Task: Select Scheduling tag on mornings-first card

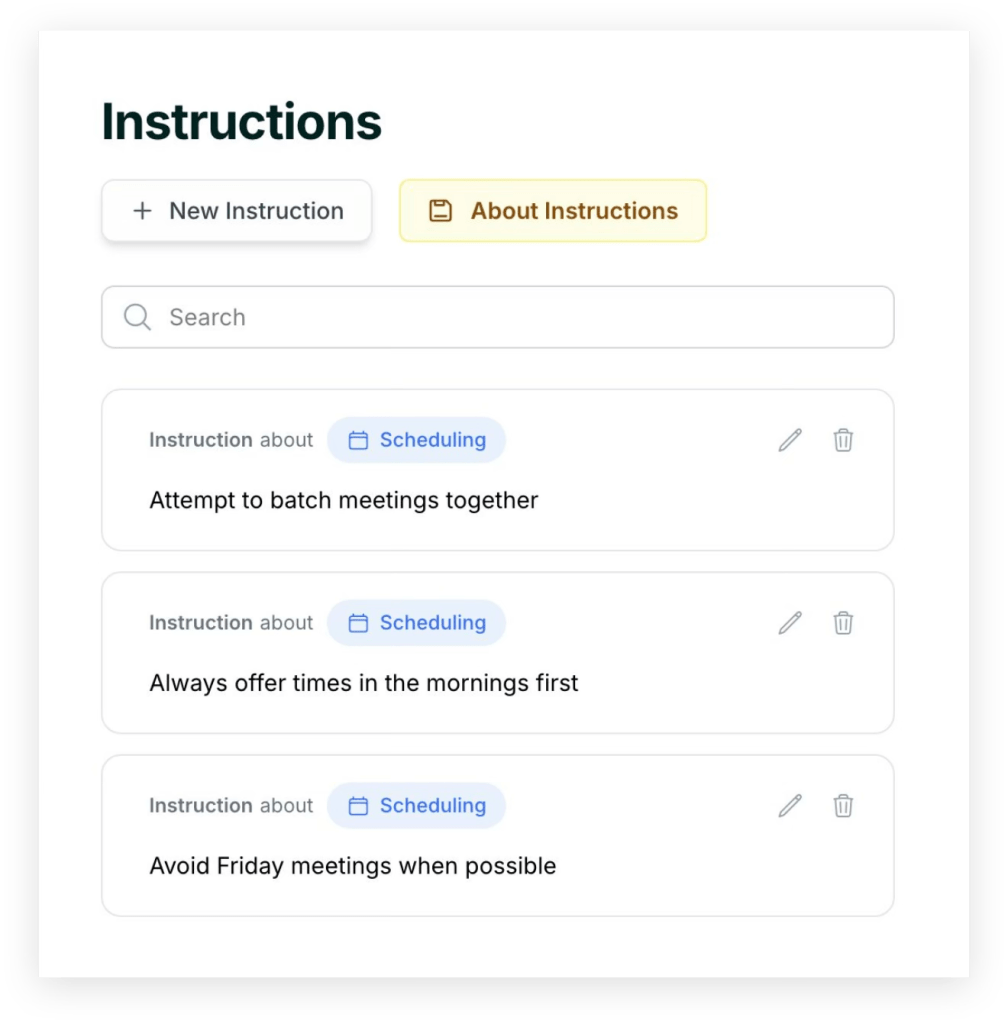Action: point(417,623)
